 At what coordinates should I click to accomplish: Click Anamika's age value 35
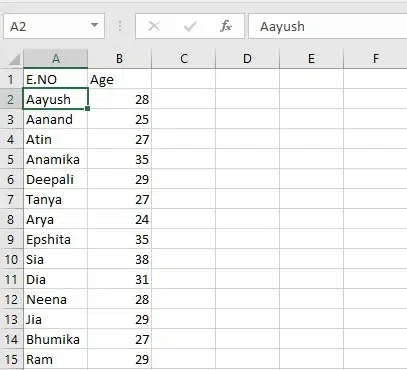(x=119, y=159)
